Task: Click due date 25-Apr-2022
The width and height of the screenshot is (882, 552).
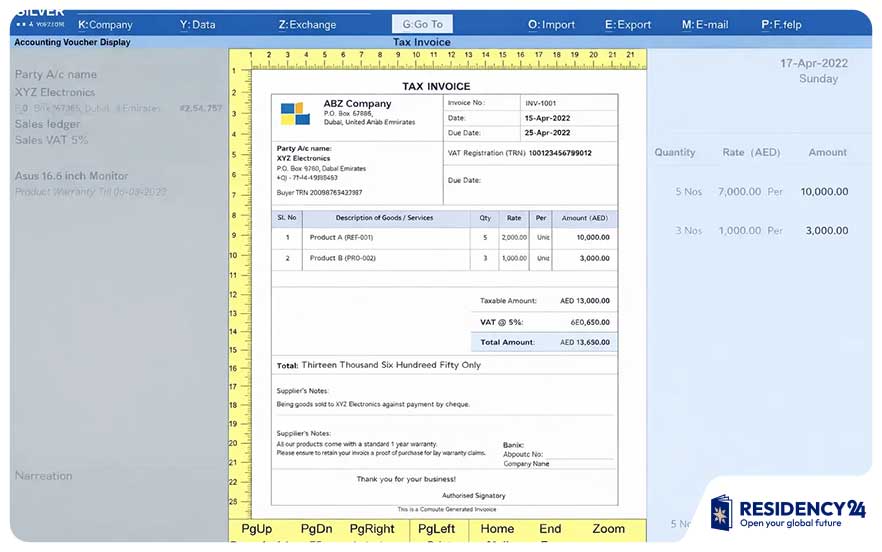Action: 547,133
